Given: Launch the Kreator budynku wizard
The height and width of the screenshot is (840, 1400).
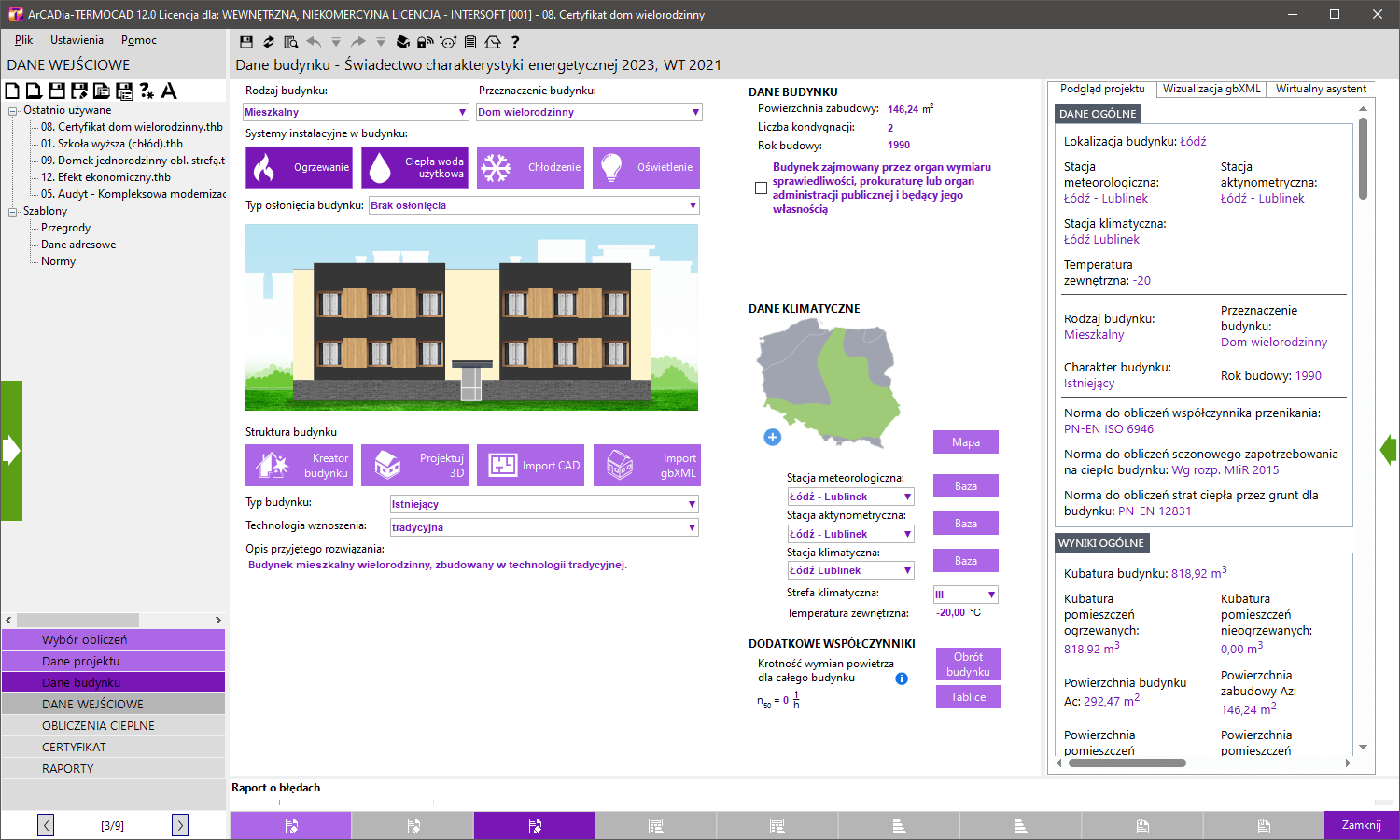Looking at the screenshot, I should [x=300, y=465].
